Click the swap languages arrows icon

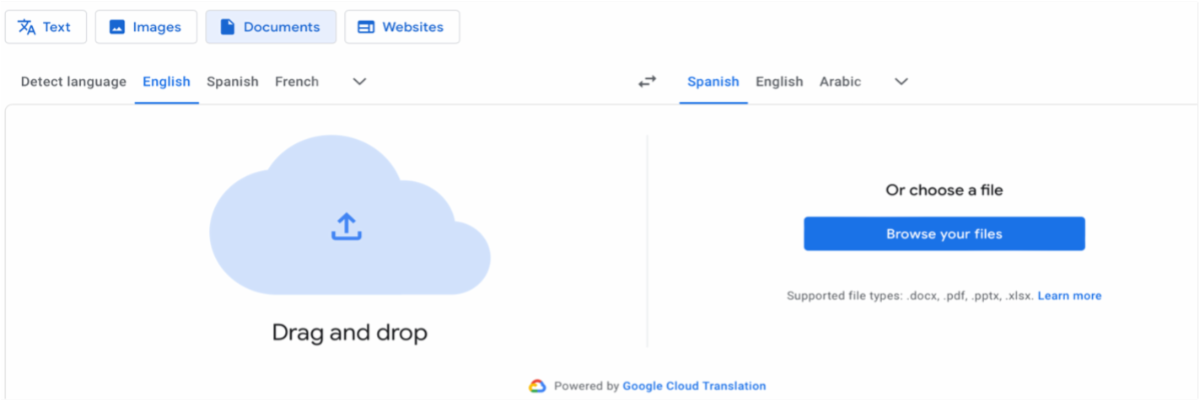point(647,82)
